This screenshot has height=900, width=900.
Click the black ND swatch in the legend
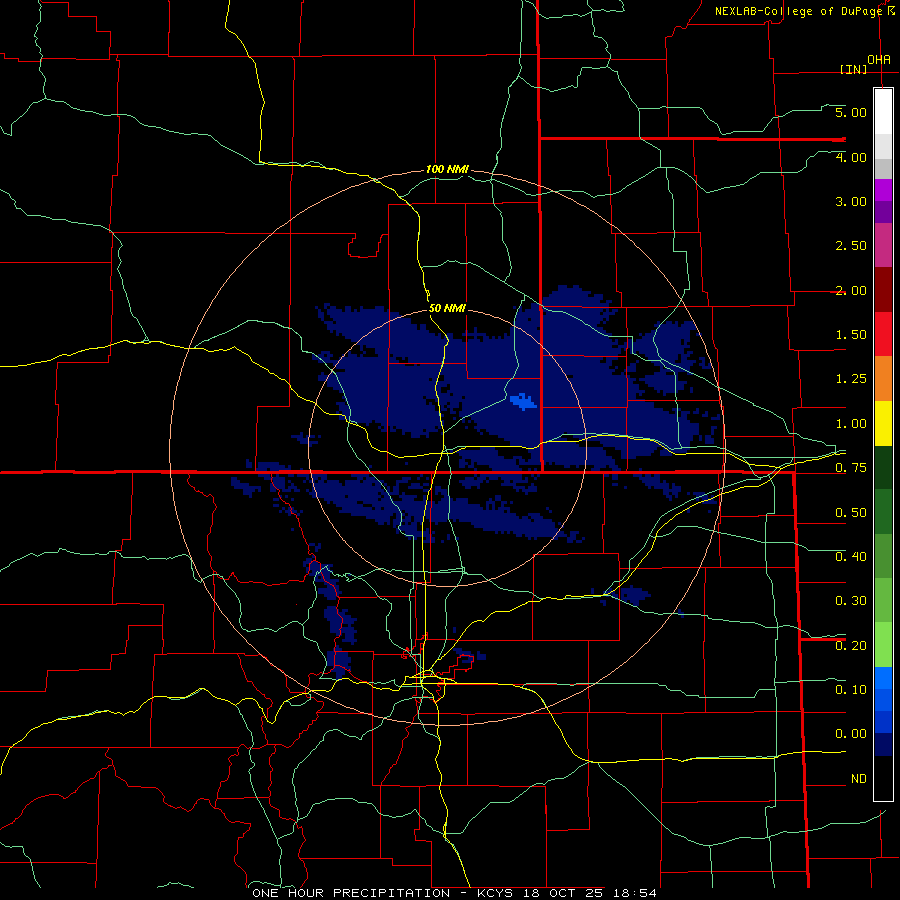[883, 778]
